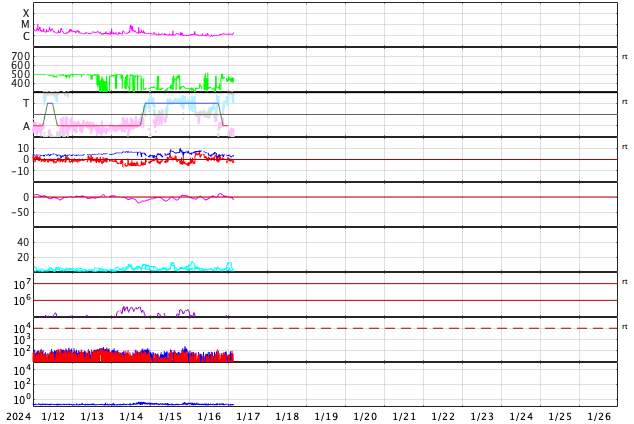Viewport: 634px width, 424px height.
Task: Click the -10 axis label
Action: pyautogui.click(x=20, y=171)
